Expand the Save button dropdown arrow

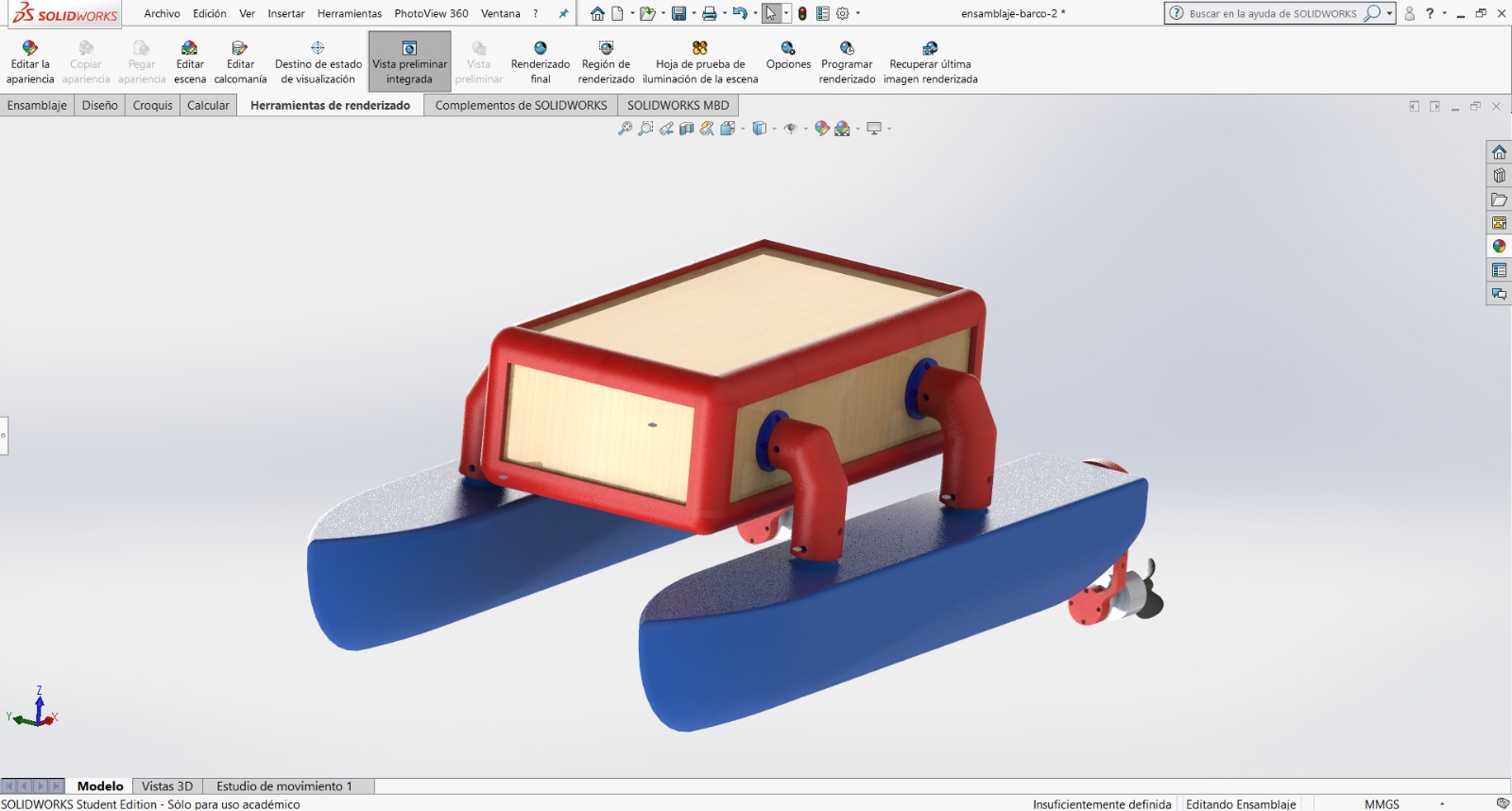click(x=694, y=14)
